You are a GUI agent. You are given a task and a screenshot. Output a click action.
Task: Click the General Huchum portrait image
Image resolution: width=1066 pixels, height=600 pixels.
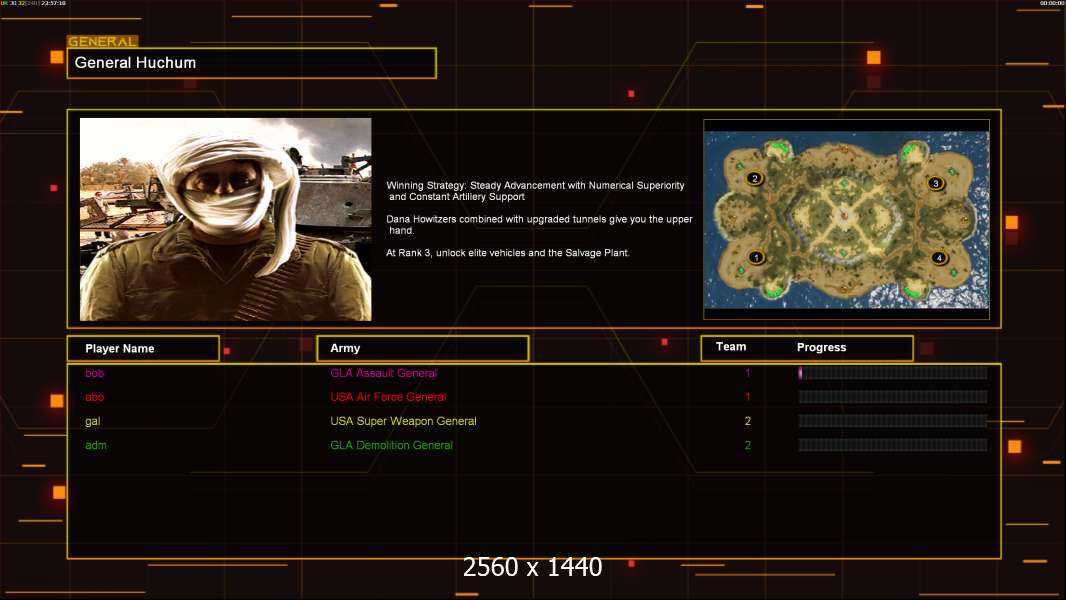226,219
